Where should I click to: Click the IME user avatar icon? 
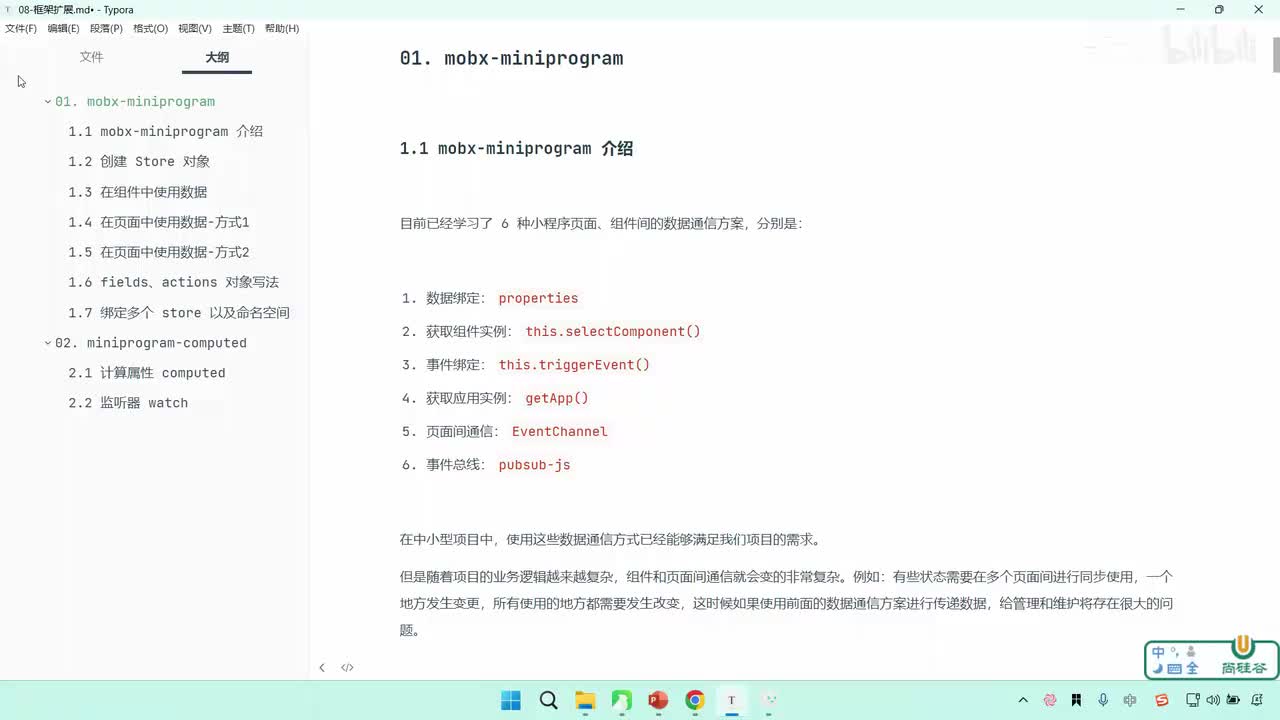click(1191, 652)
